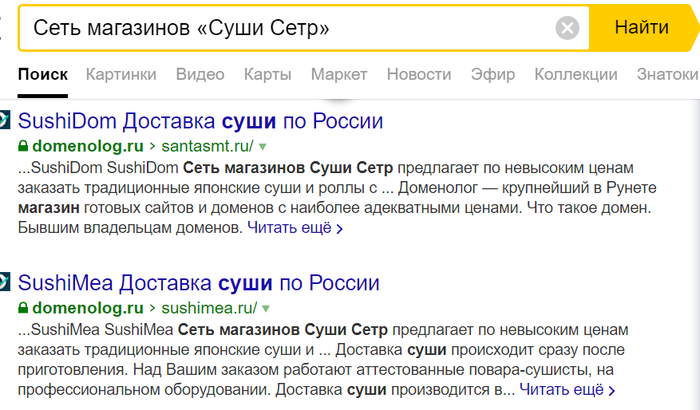Switch to the Видео tab
700x410 pixels.
[x=200, y=74]
